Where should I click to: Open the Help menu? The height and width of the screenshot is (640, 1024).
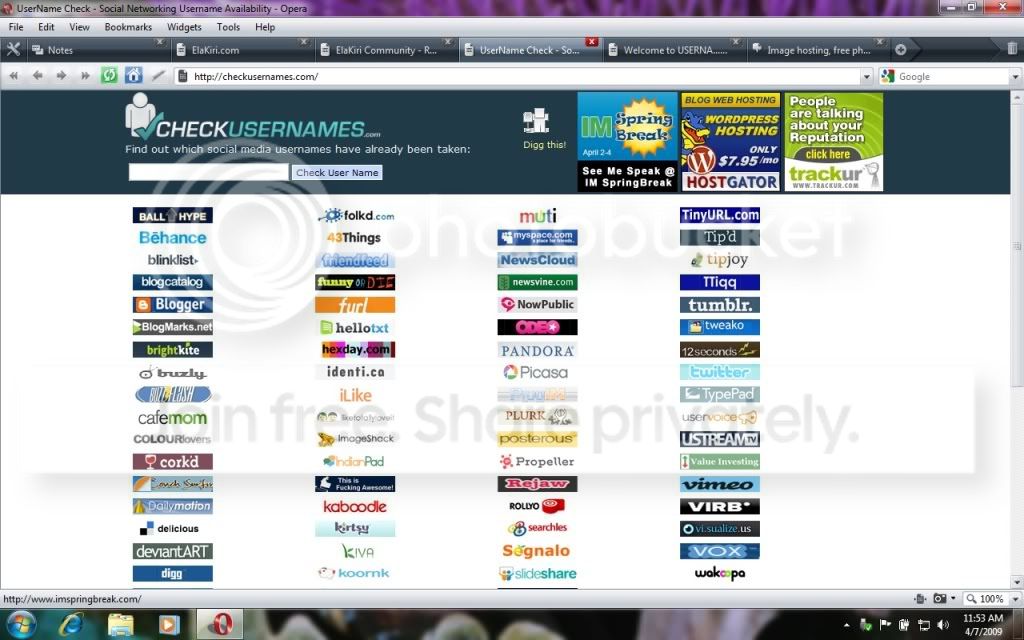(x=264, y=27)
